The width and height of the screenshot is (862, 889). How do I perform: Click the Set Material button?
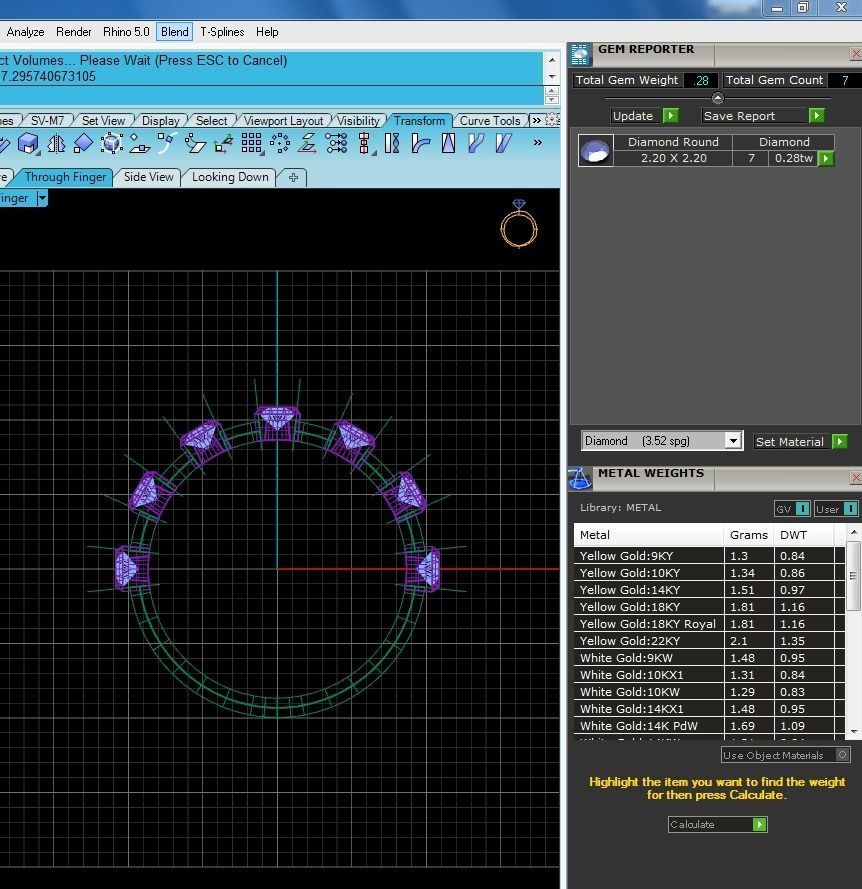click(x=801, y=441)
